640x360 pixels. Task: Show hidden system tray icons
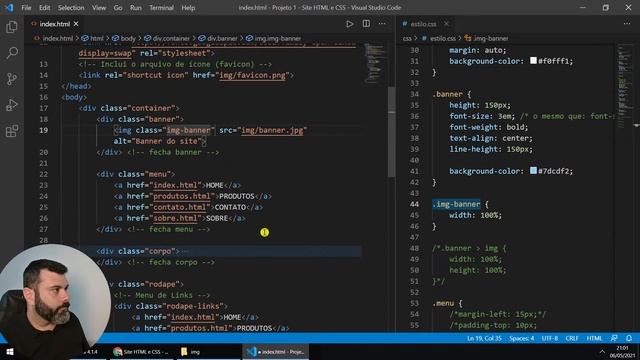(x=602, y=351)
